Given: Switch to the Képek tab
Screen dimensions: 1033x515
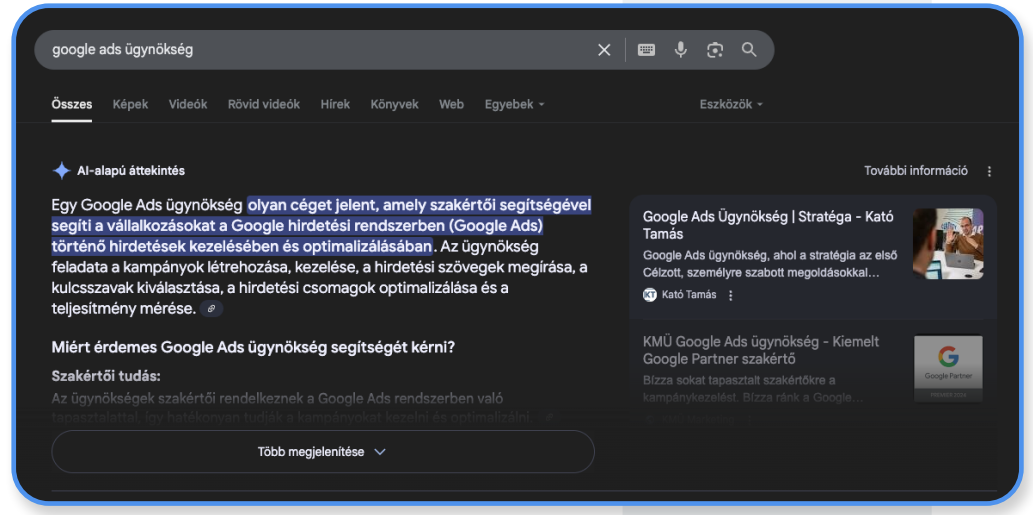Looking at the screenshot, I should pos(130,104).
